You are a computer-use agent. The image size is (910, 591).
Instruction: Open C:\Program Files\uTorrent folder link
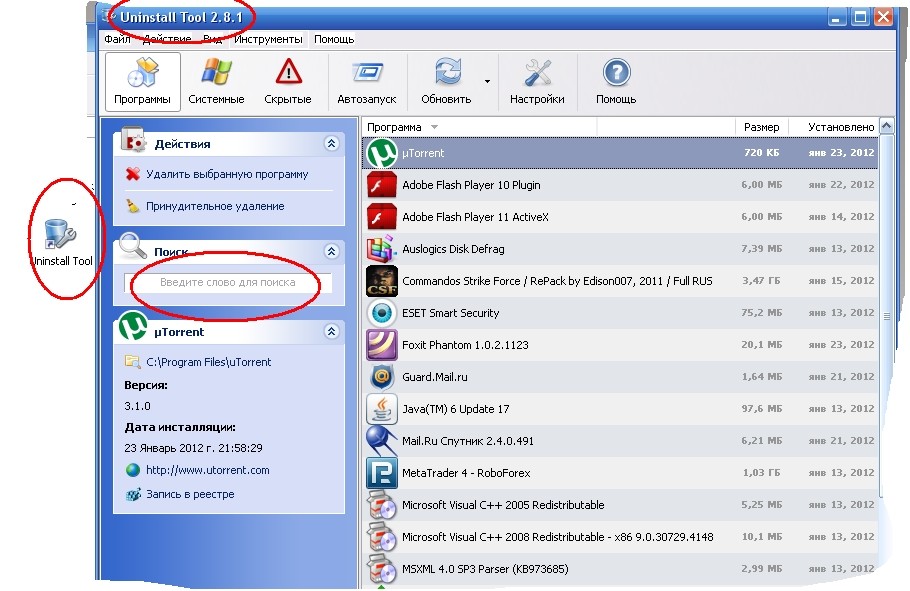coord(208,362)
